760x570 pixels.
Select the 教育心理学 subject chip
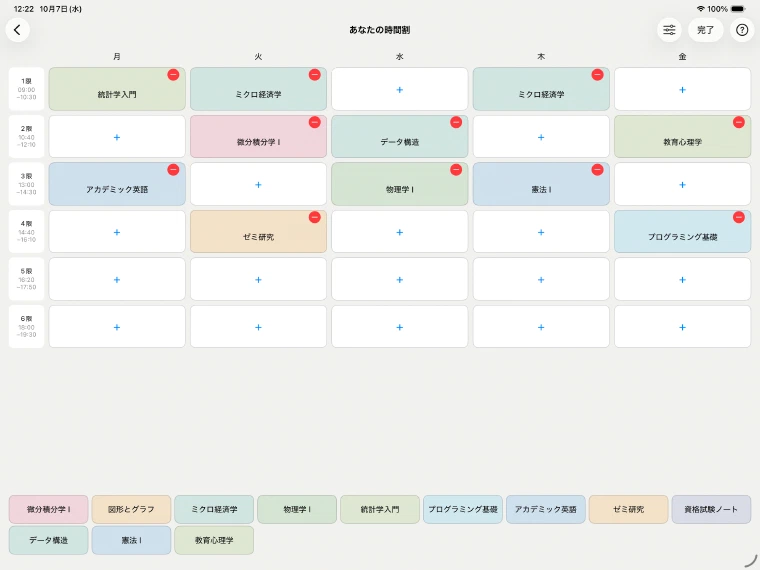click(x=214, y=540)
